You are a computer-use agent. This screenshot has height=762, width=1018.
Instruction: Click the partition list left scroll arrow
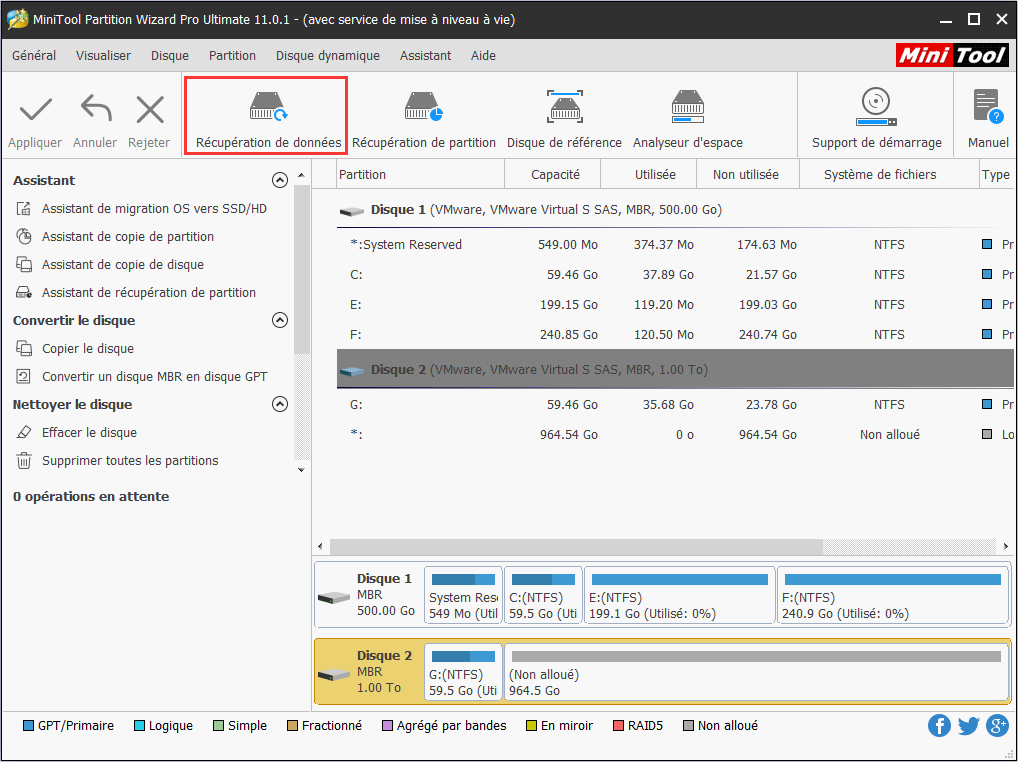coord(320,547)
